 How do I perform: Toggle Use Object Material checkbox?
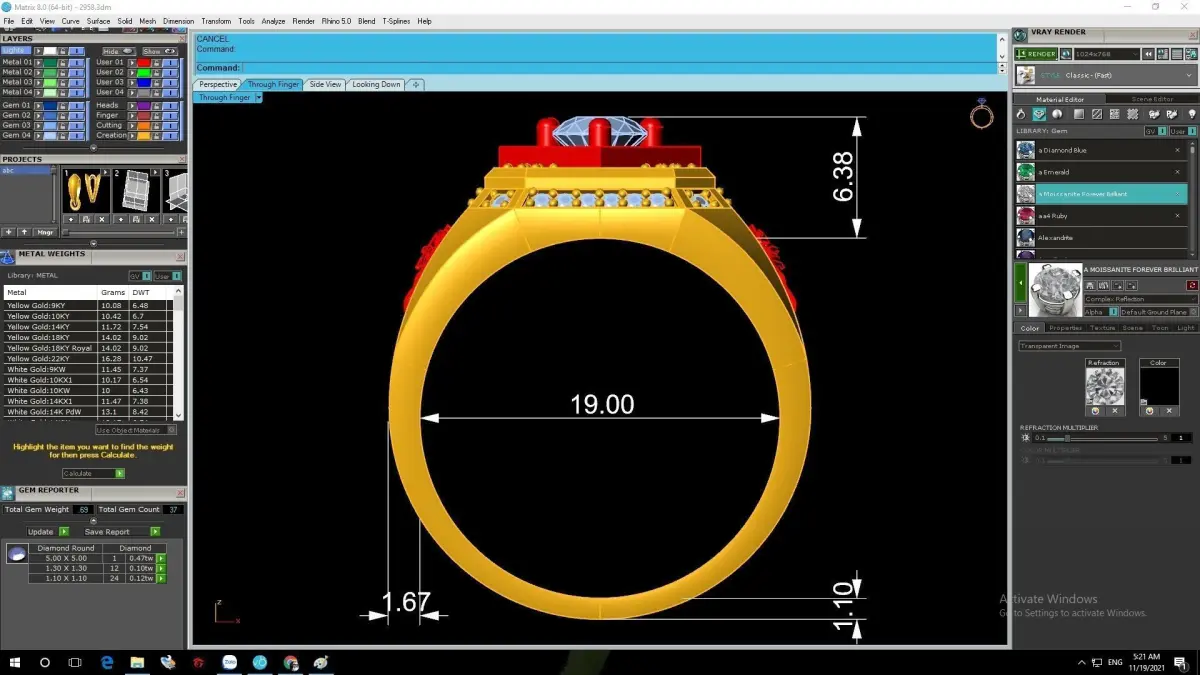pos(171,430)
